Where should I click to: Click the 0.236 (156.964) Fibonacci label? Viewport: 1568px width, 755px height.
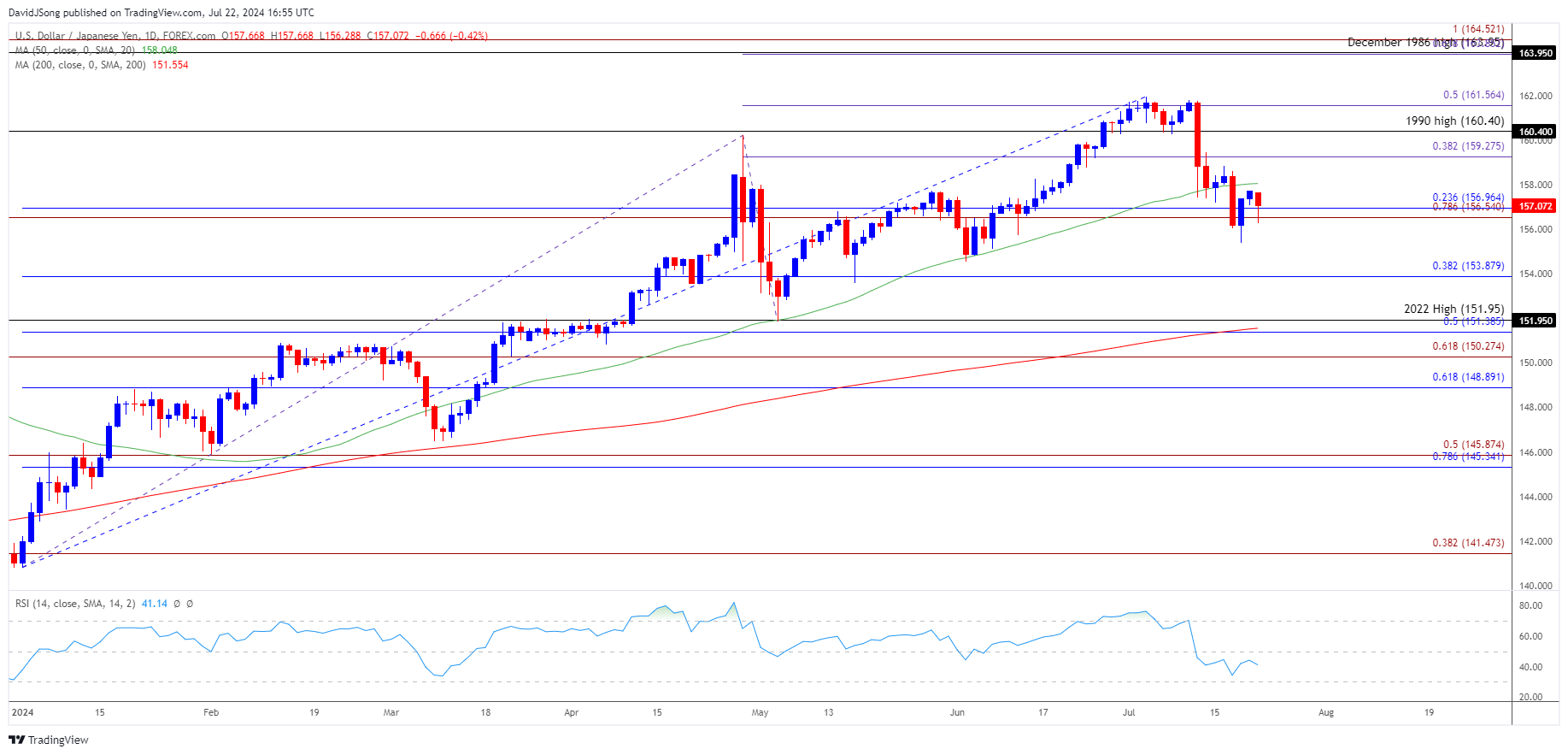1469,198
